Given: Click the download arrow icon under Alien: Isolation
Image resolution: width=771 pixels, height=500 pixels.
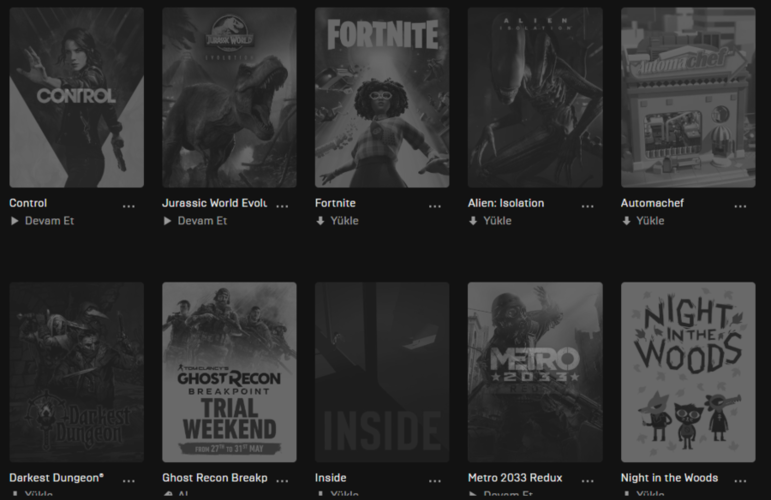Looking at the screenshot, I should pyautogui.click(x=473, y=221).
